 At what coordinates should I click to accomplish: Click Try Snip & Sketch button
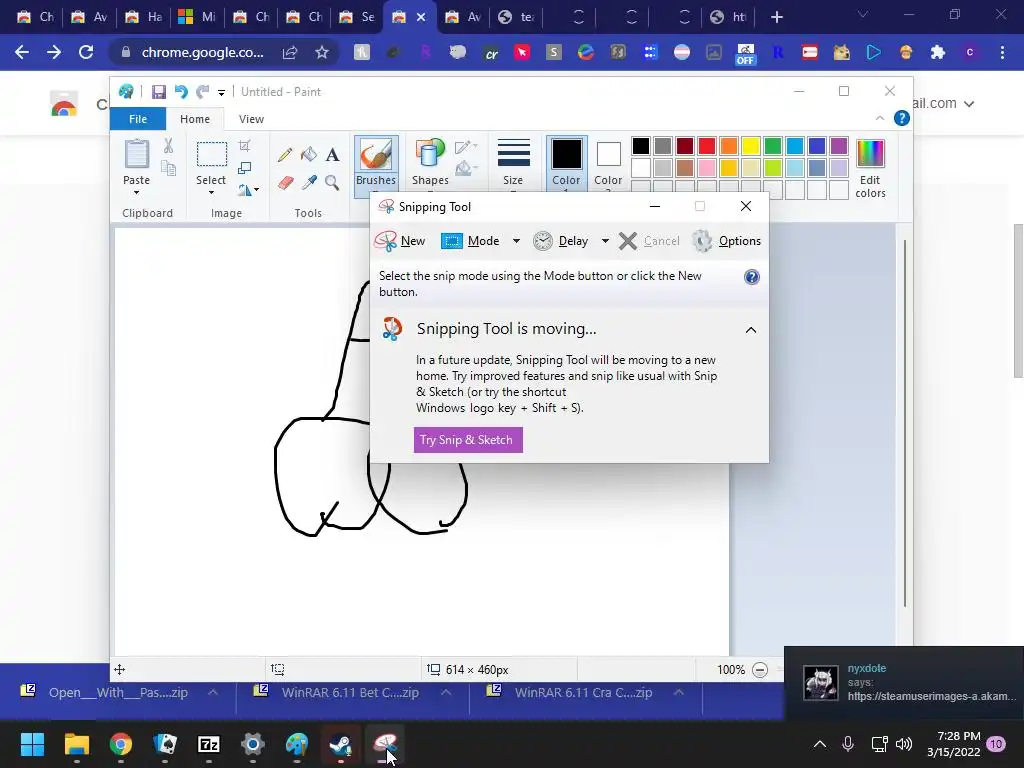468,440
